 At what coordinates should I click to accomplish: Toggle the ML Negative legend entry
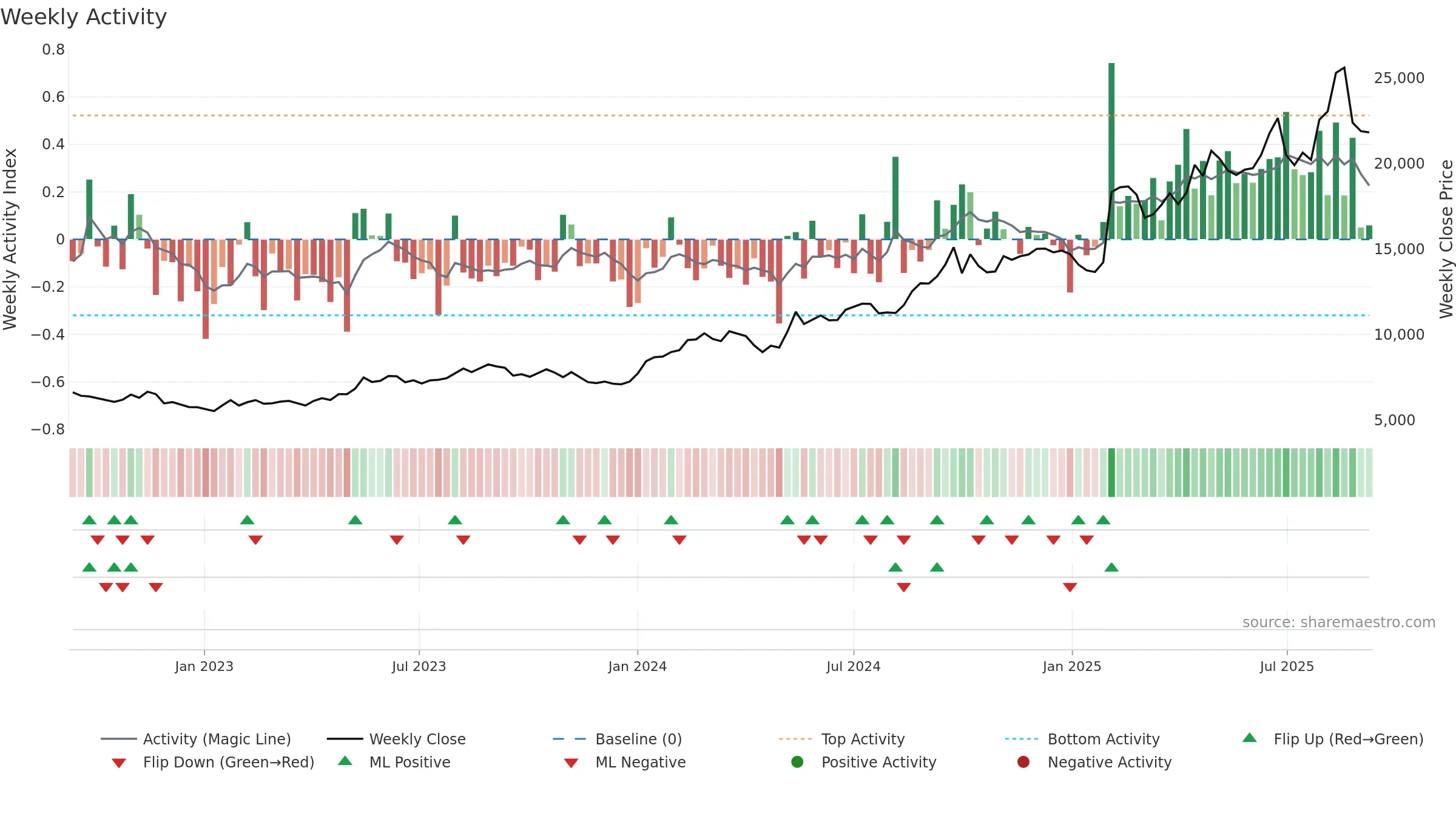[625, 762]
